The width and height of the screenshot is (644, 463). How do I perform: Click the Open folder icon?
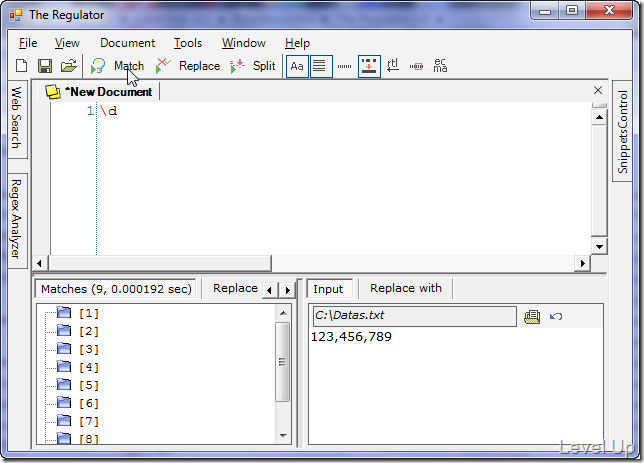pos(69,66)
